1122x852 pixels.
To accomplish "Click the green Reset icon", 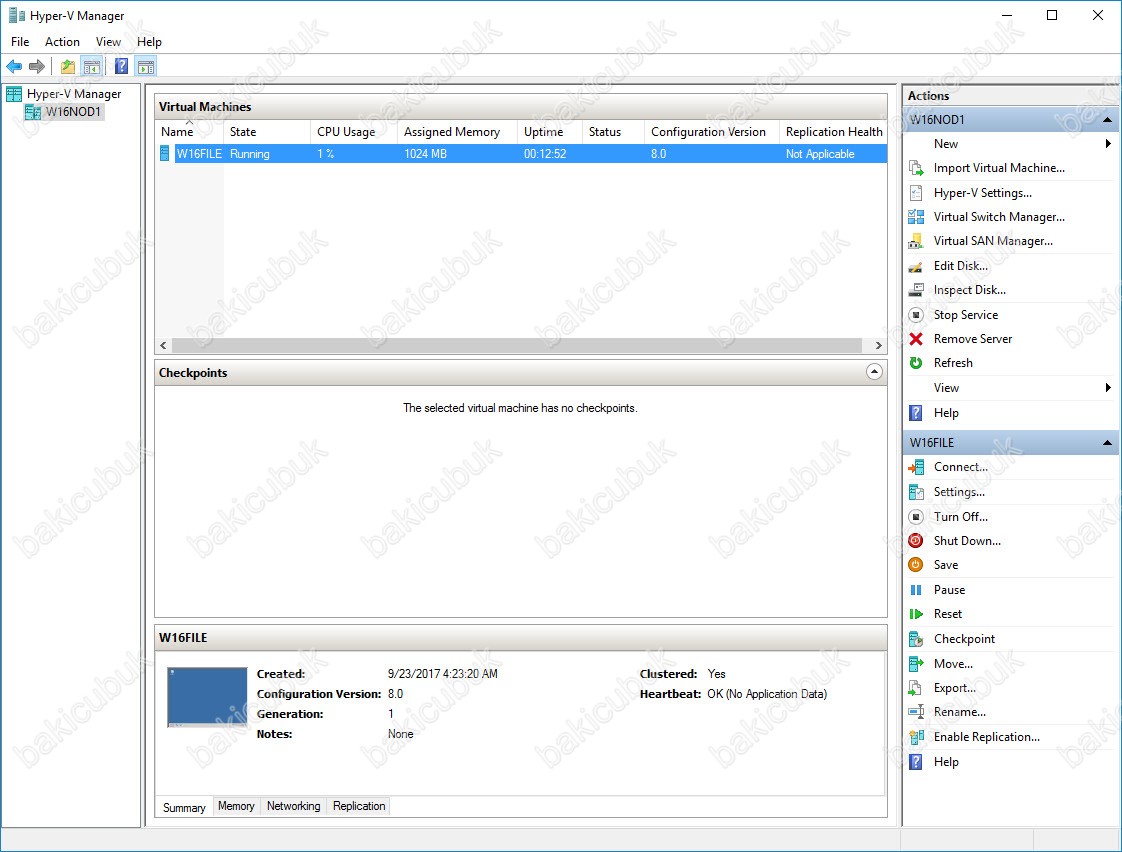I will [x=916, y=614].
